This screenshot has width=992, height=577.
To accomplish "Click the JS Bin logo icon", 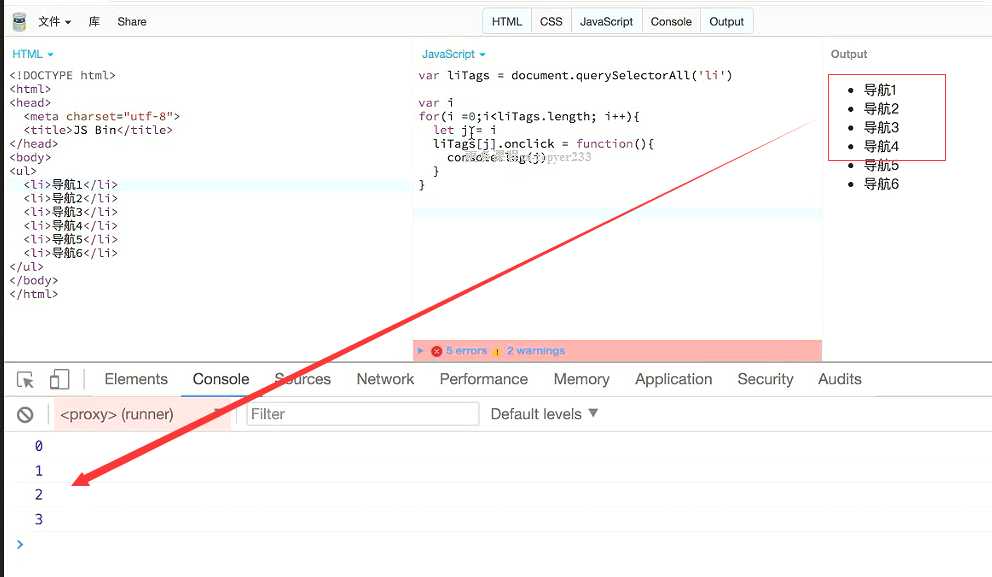I will click(x=20, y=22).
